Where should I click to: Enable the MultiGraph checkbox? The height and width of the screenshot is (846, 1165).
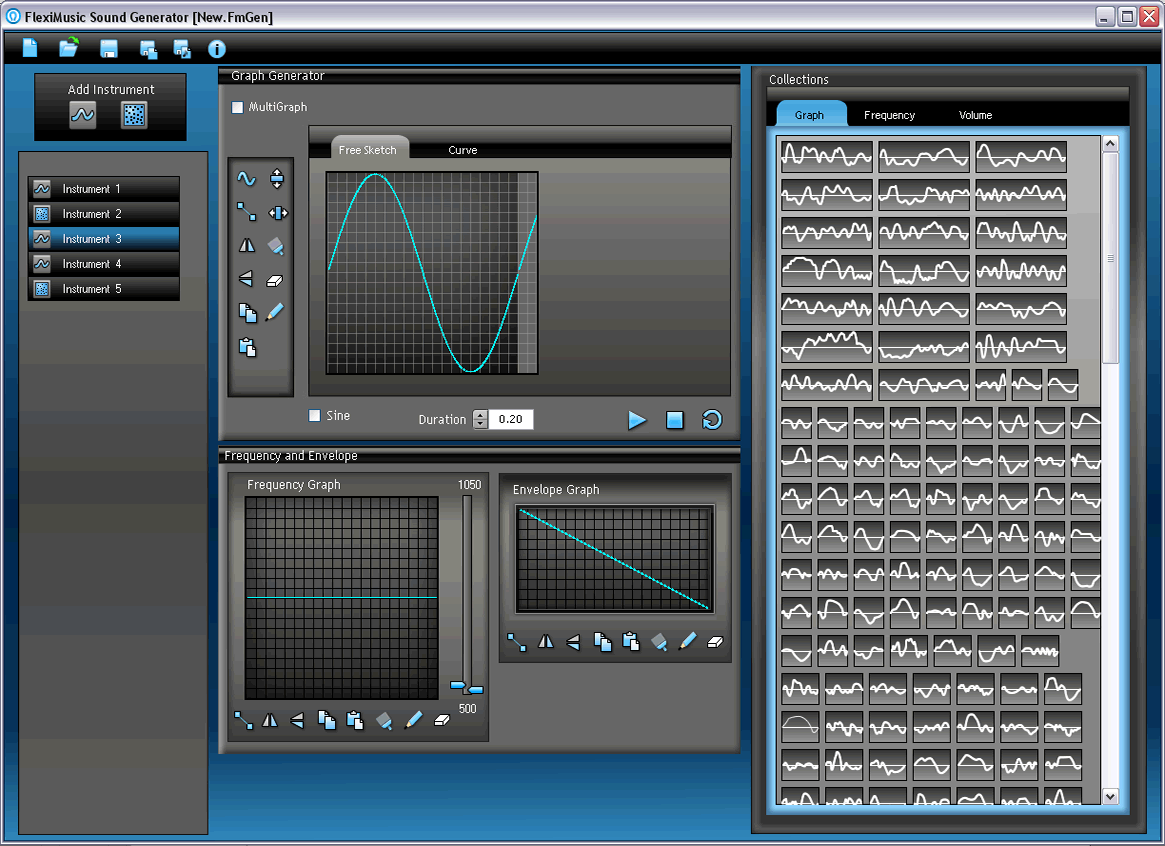tap(238, 107)
